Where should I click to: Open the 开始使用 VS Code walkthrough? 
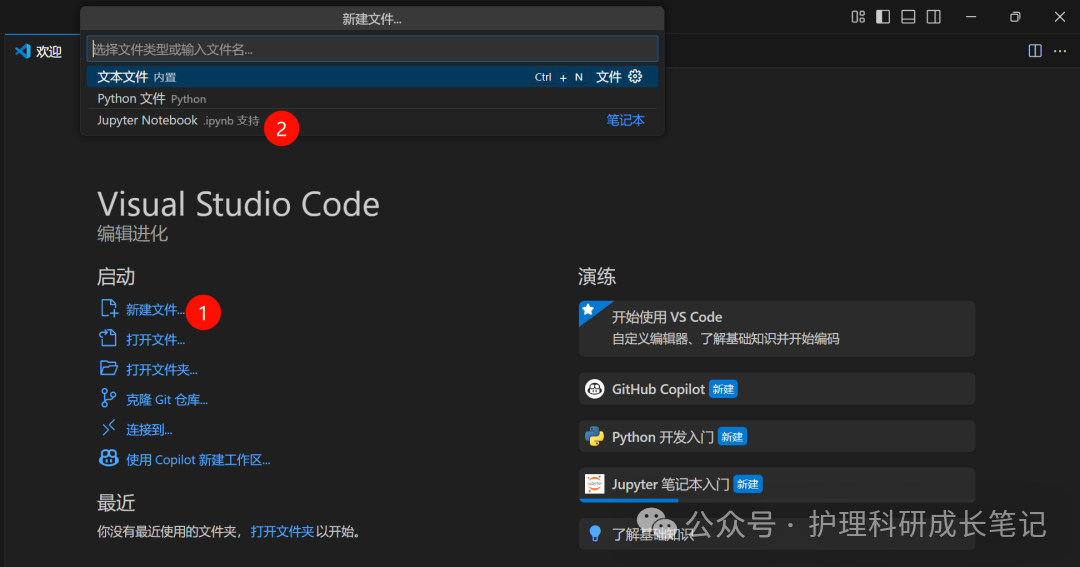pos(777,329)
